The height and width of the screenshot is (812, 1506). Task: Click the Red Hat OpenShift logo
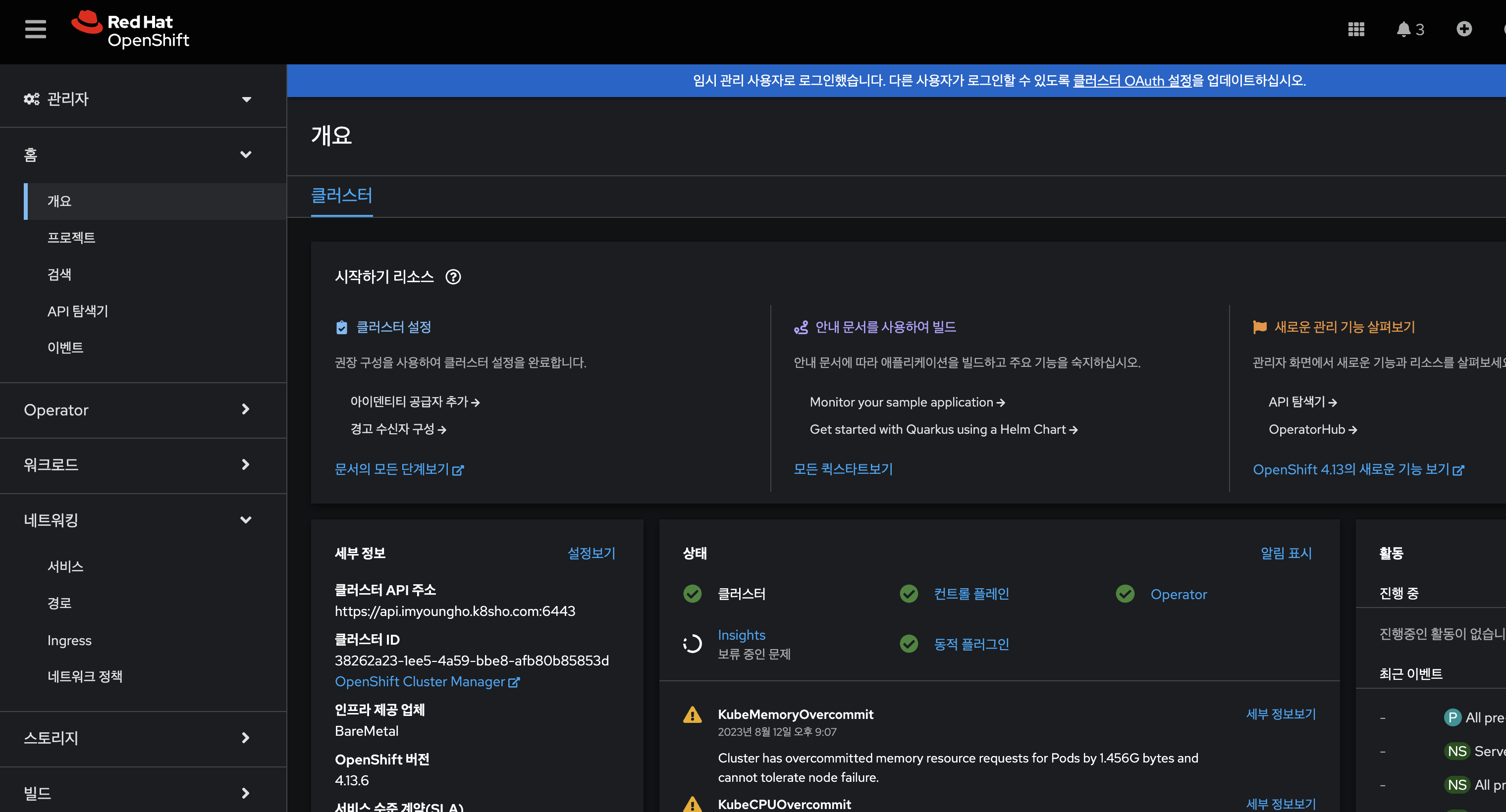pos(130,30)
